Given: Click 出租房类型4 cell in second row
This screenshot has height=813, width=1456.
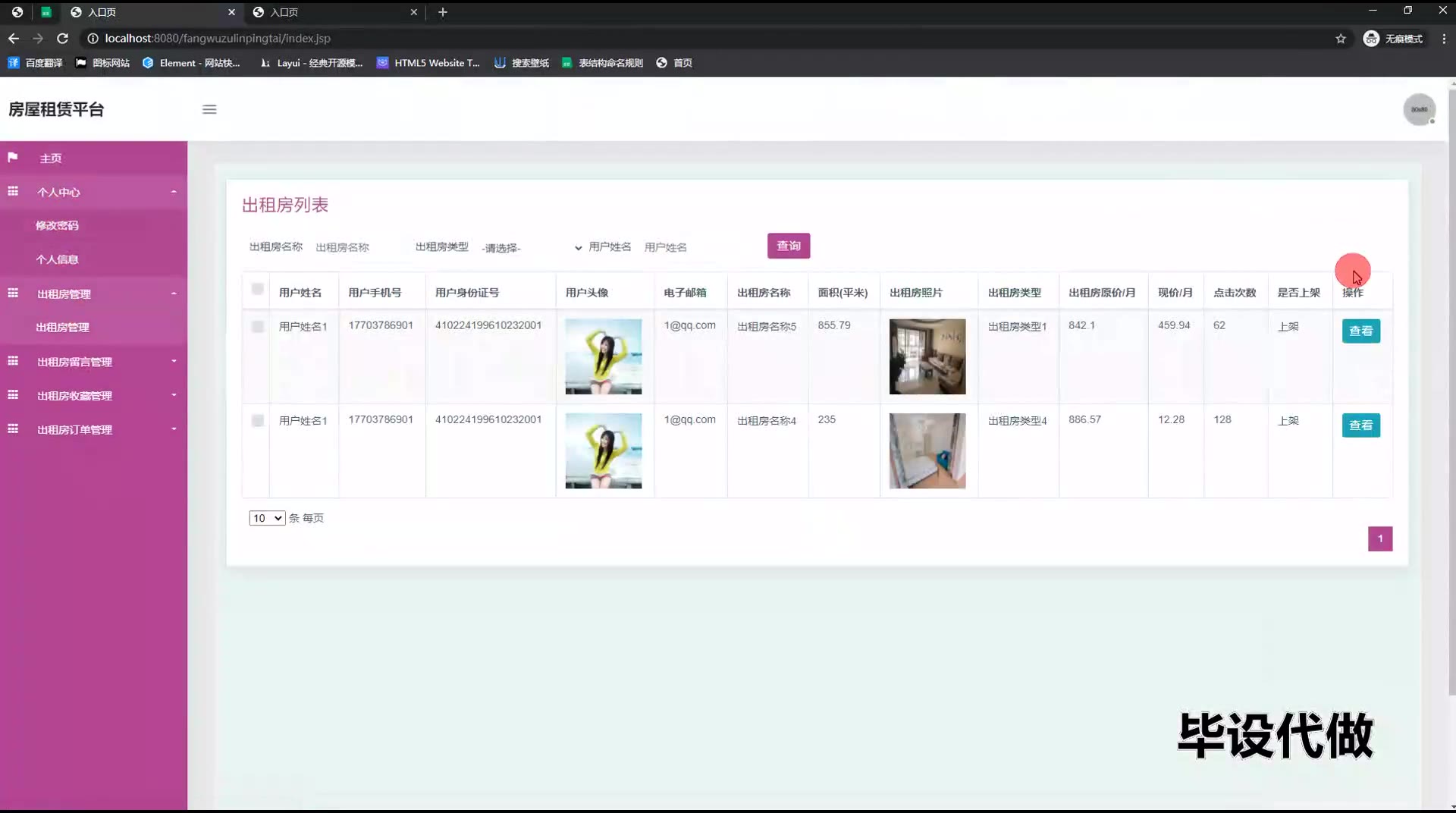Looking at the screenshot, I should coord(1017,420).
